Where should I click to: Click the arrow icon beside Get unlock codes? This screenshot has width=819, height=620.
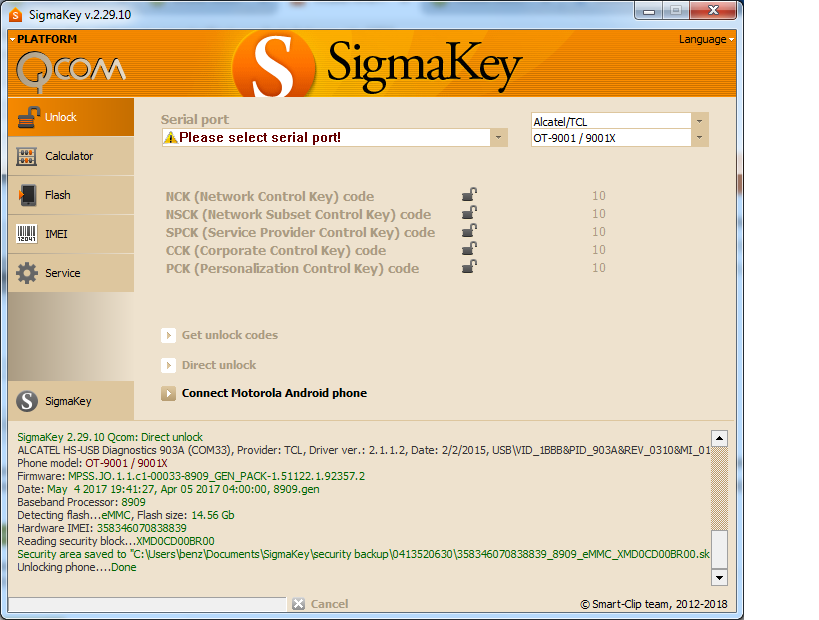(168, 335)
